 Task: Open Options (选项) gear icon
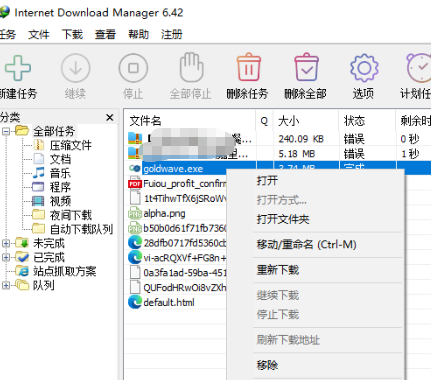(364, 68)
